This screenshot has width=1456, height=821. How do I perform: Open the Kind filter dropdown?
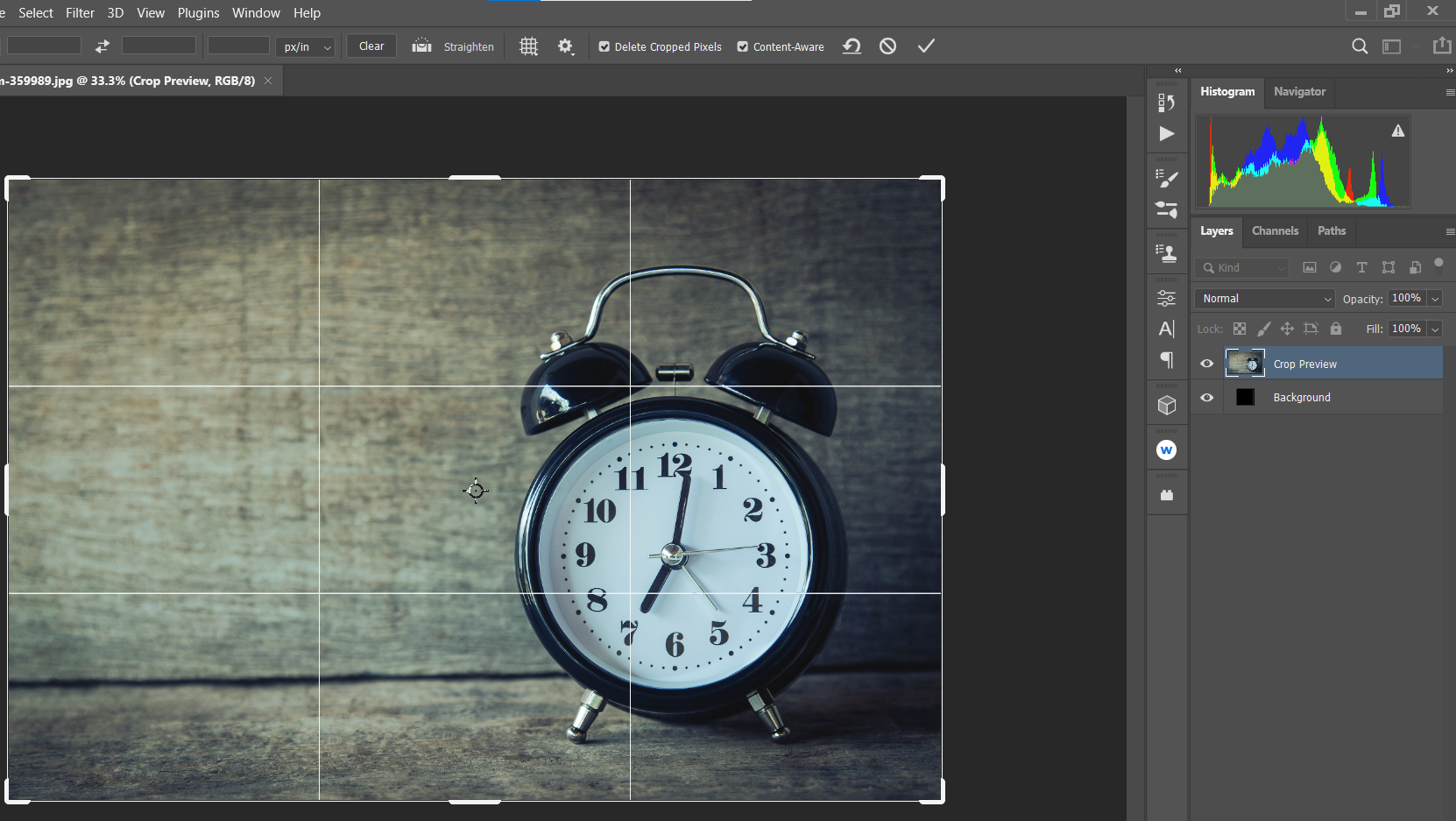point(1240,267)
